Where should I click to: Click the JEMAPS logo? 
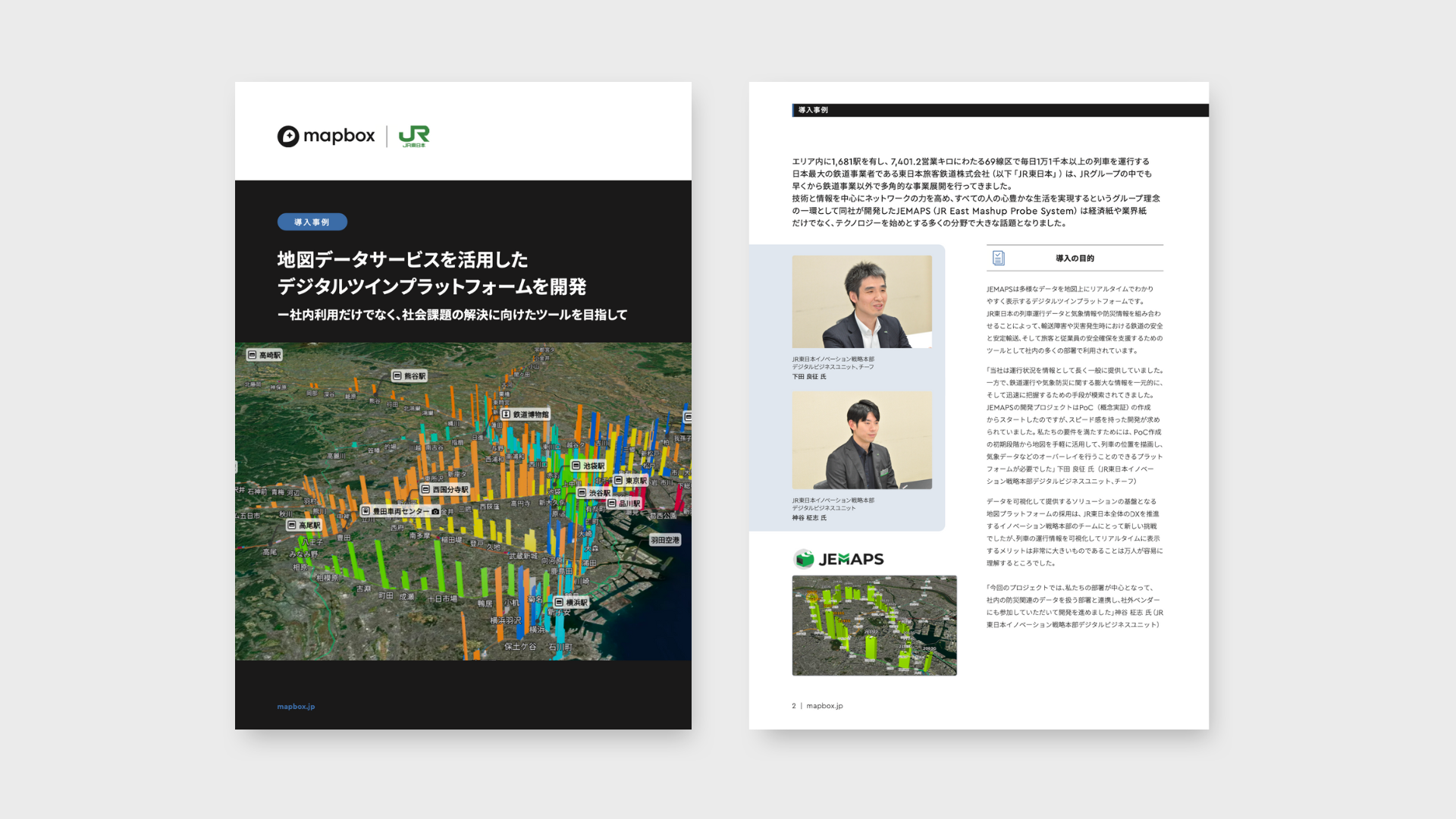pyautogui.click(x=839, y=560)
